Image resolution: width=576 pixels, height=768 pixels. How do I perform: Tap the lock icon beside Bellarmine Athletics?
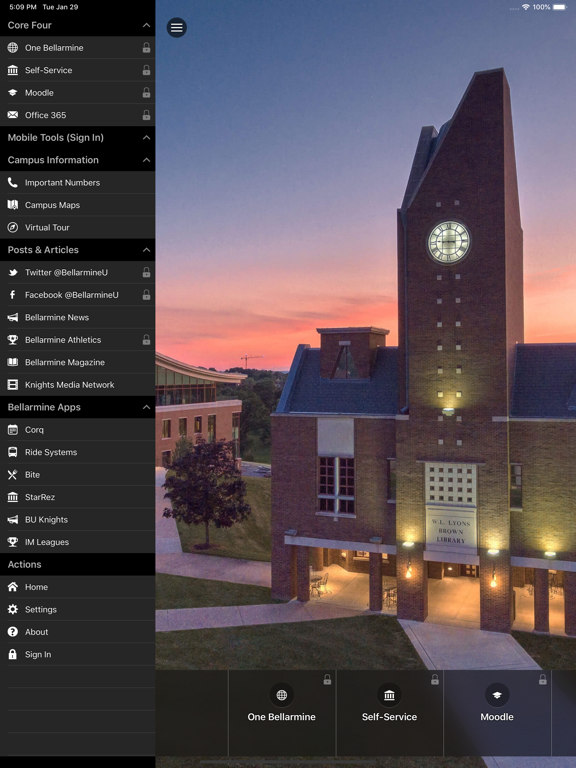146,339
